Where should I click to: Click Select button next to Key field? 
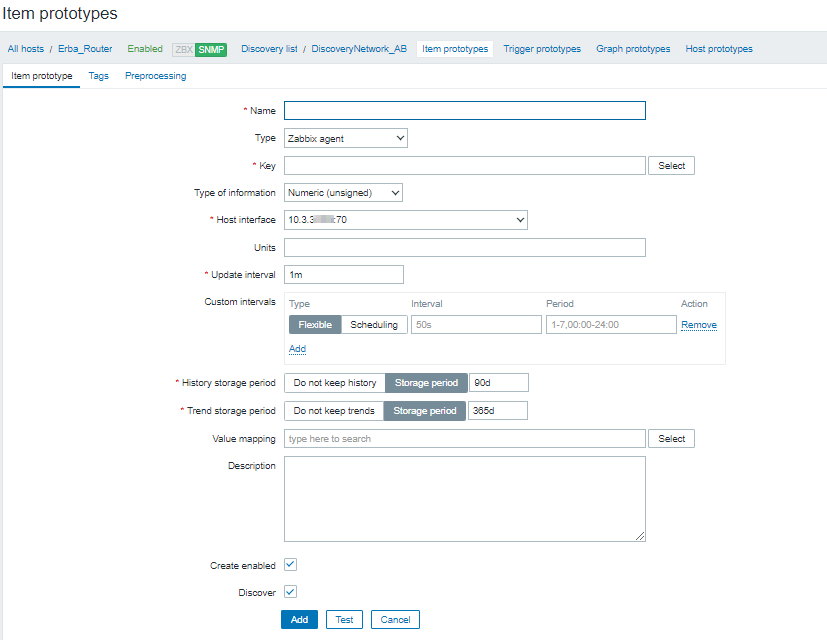[671, 166]
